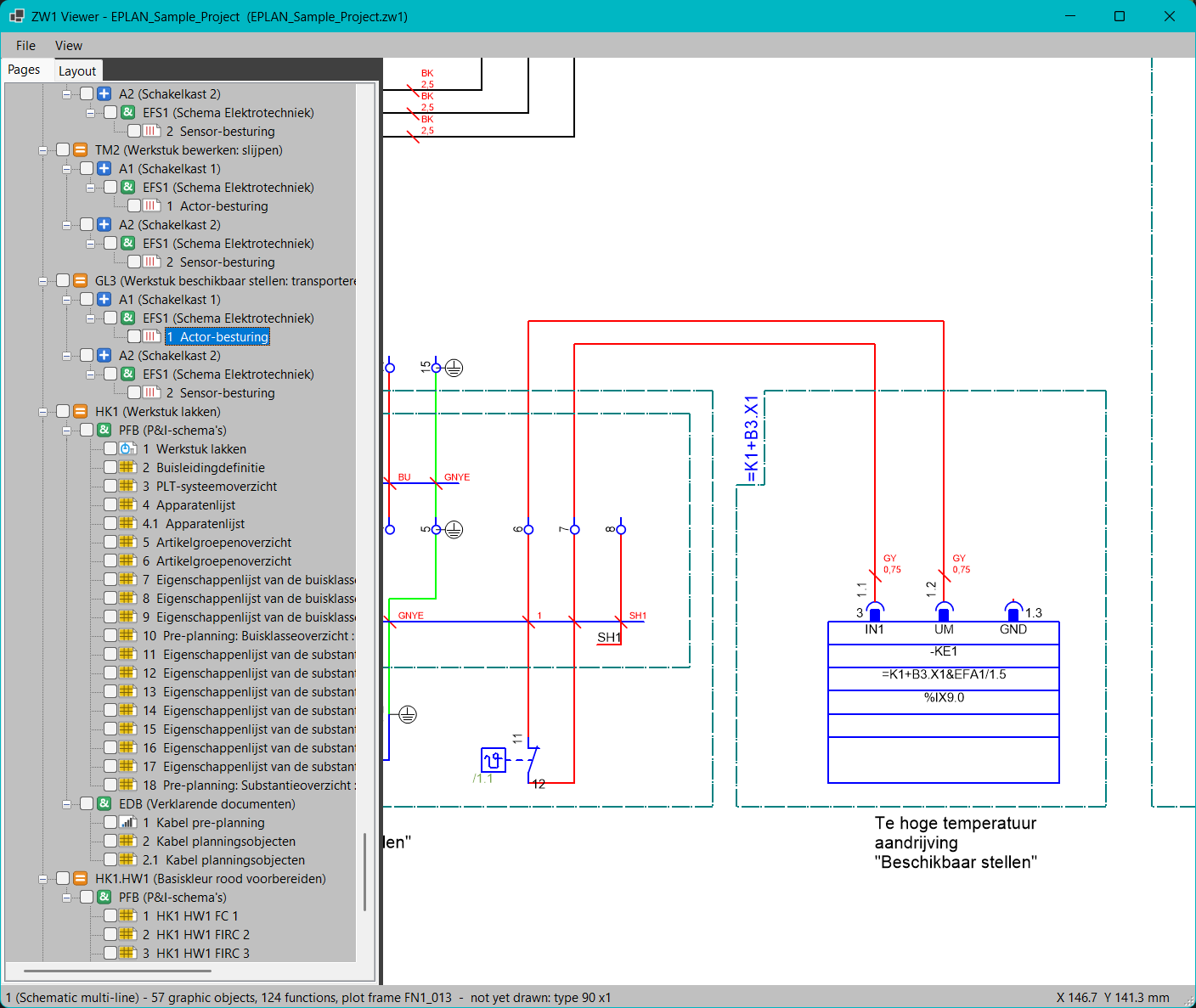Open the File menu
The width and height of the screenshot is (1196, 1008).
pos(25,46)
